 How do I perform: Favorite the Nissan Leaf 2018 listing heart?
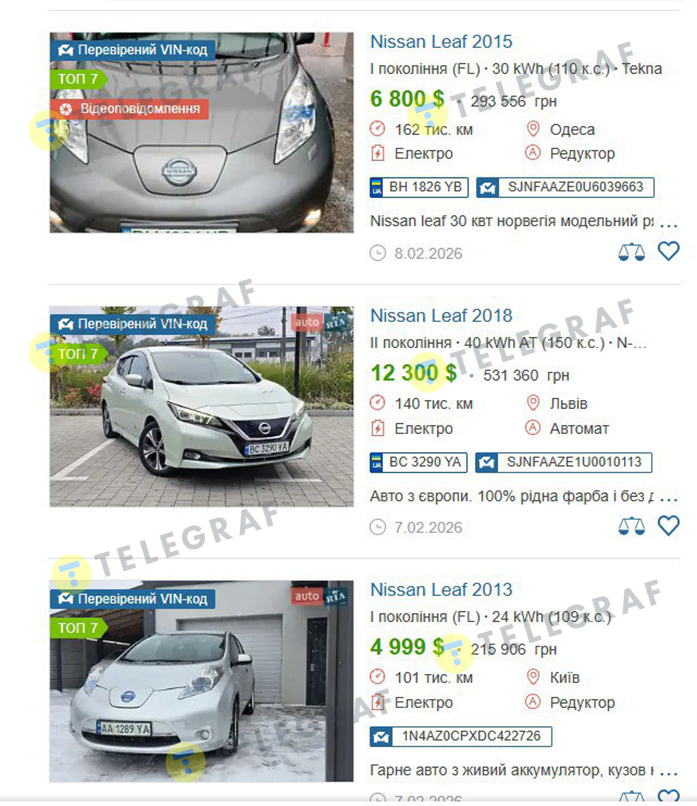668,526
